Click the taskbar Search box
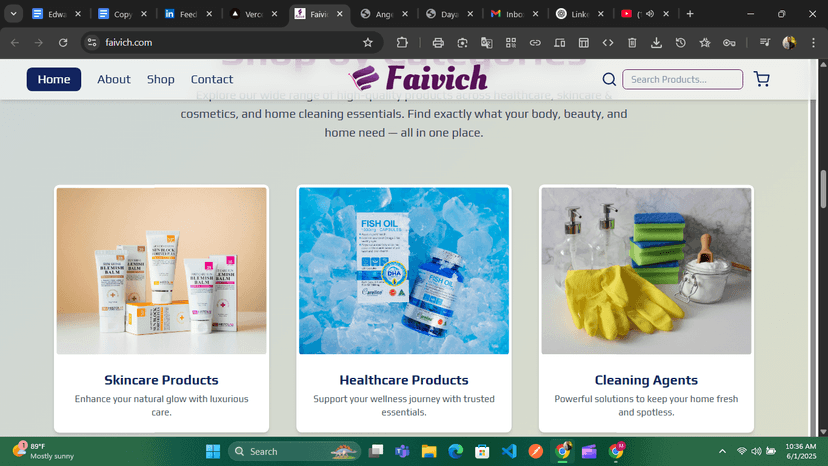The width and height of the screenshot is (828, 466). pyautogui.click(x=294, y=451)
